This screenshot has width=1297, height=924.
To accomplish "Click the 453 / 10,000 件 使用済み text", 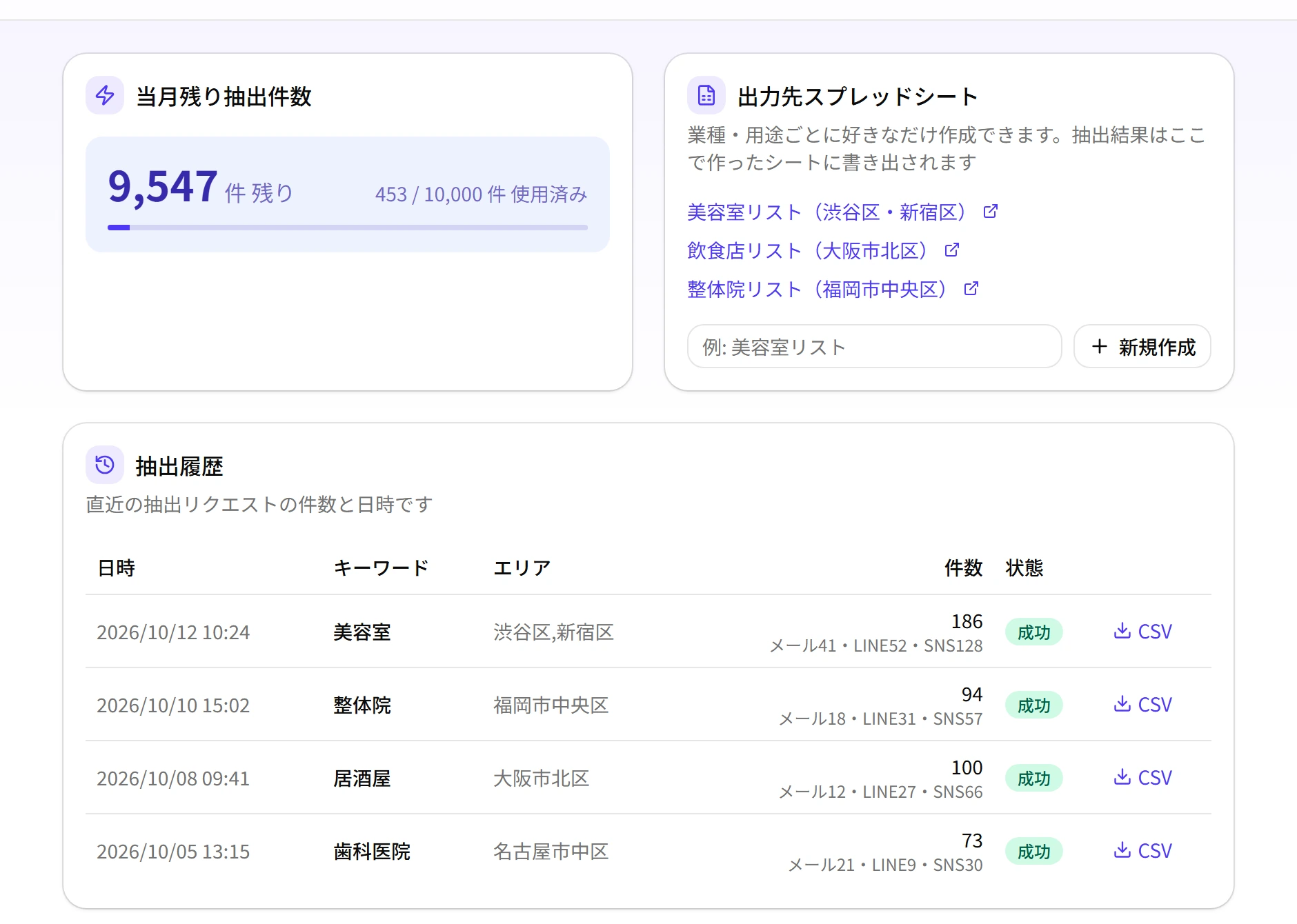I will coord(481,194).
